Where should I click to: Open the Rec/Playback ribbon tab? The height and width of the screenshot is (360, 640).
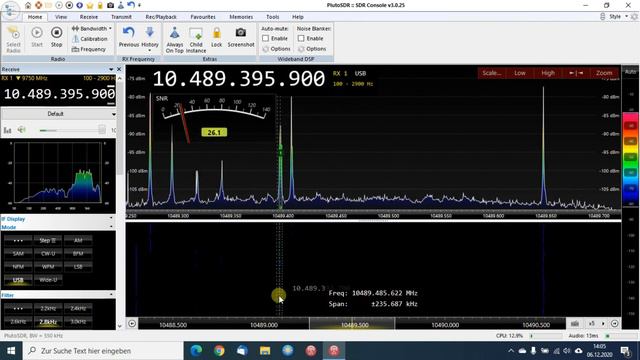point(161,17)
